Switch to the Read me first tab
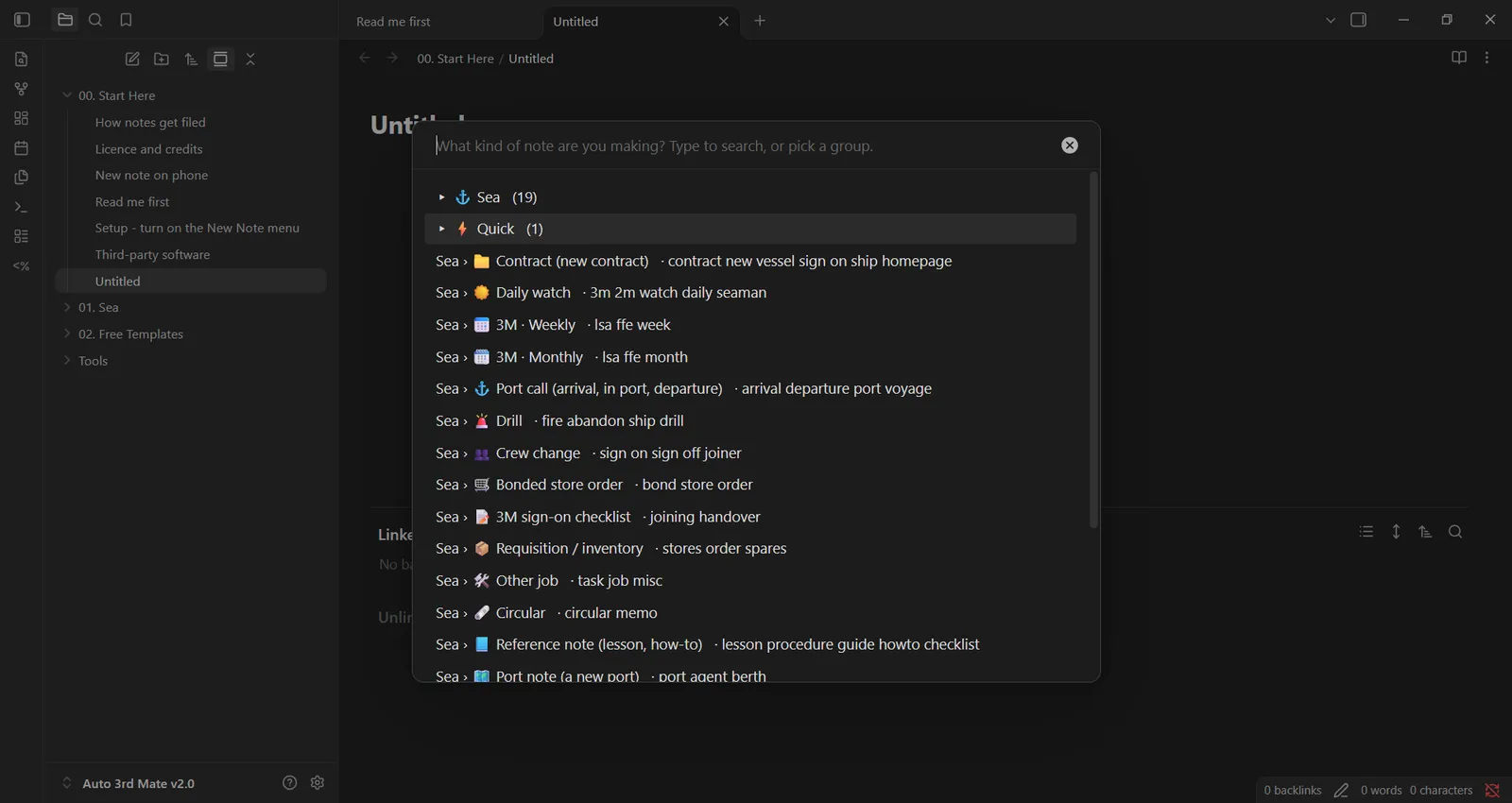 pyautogui.click(x=393, y=21)
